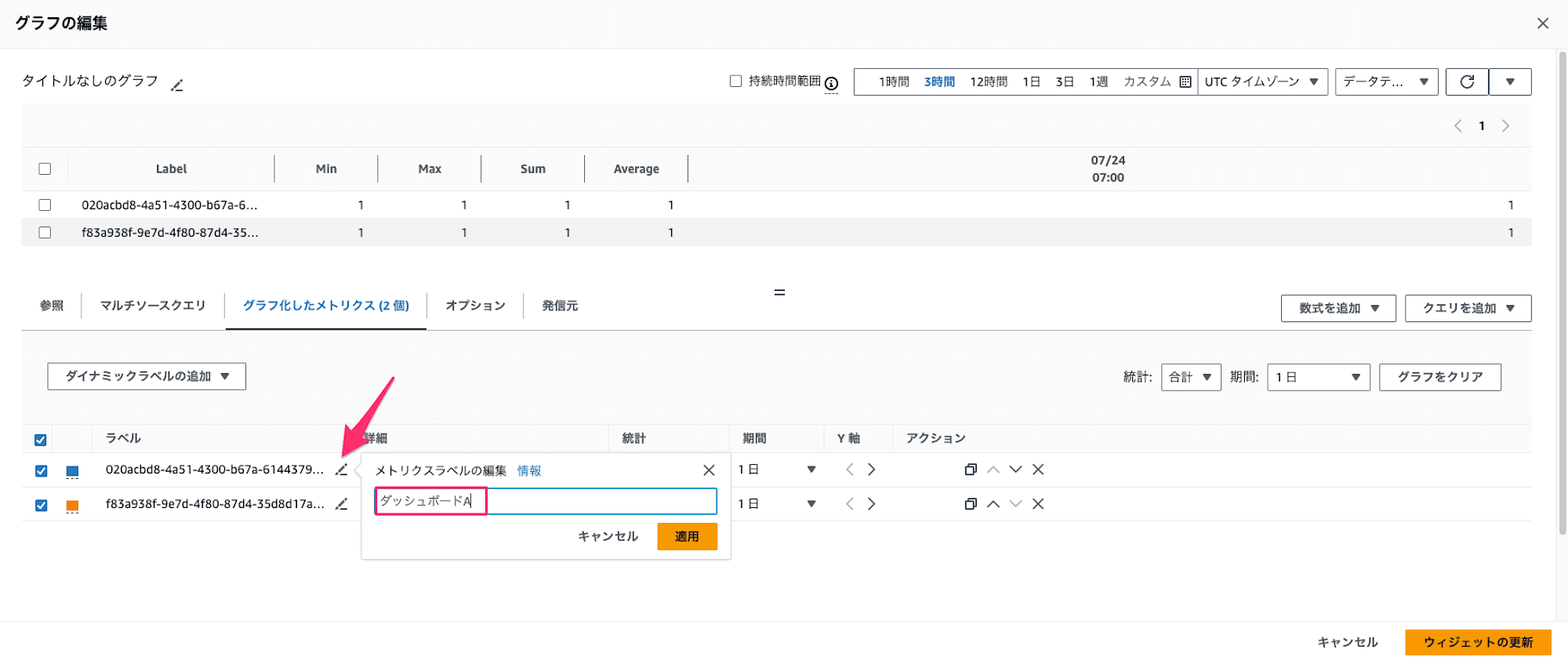
Task: Open the 020acbd8 row period dropdown
Action: click(777, 470)
